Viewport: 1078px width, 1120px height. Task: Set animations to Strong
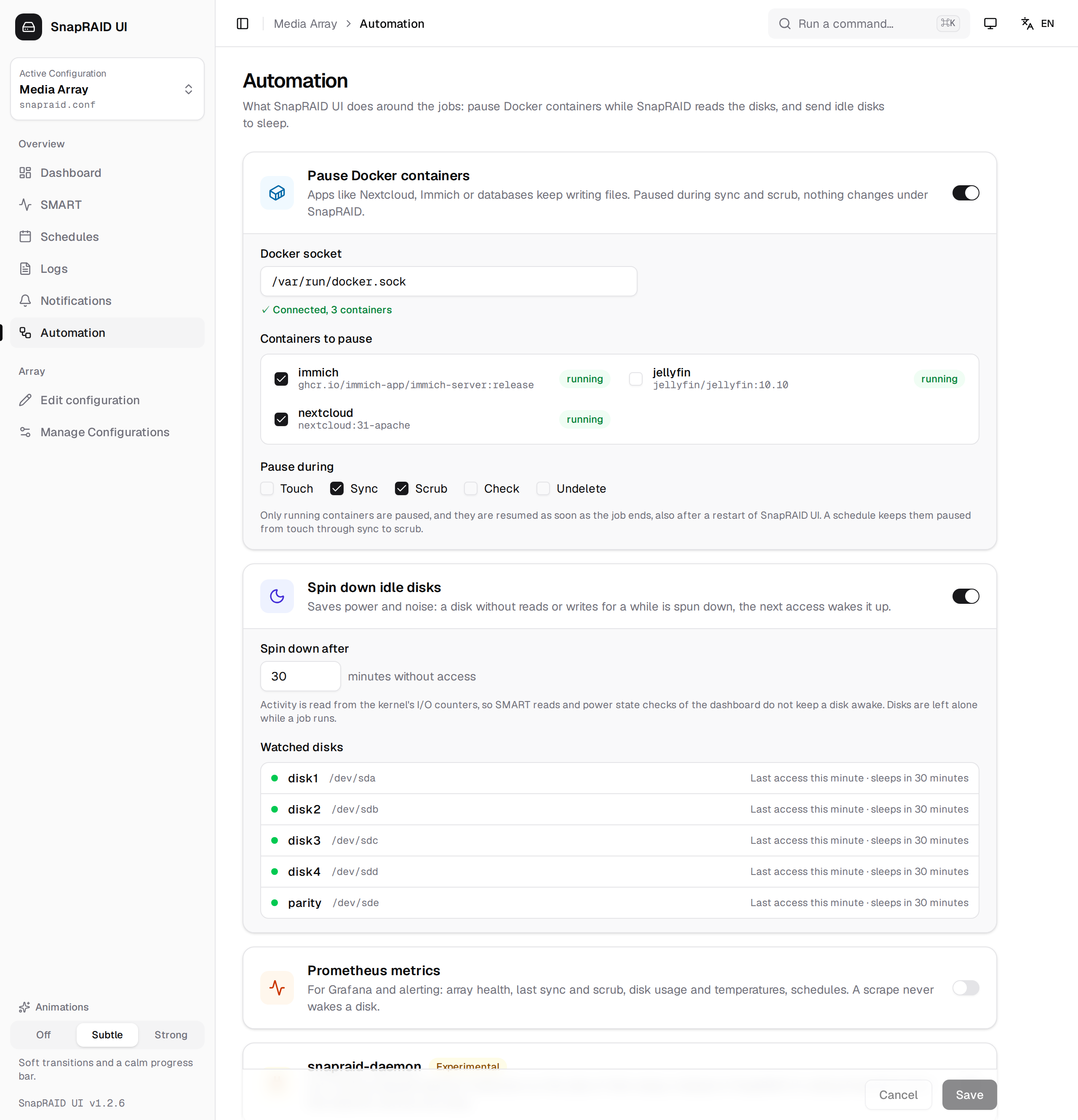[x=171, y=1035]
